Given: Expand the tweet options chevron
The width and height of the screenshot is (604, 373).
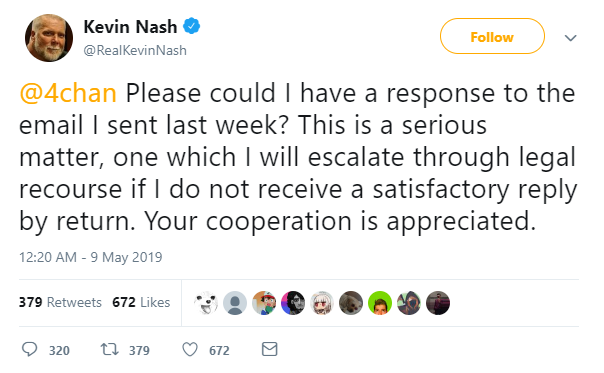Looking at the screenshot, I should (x=570, y=38).
